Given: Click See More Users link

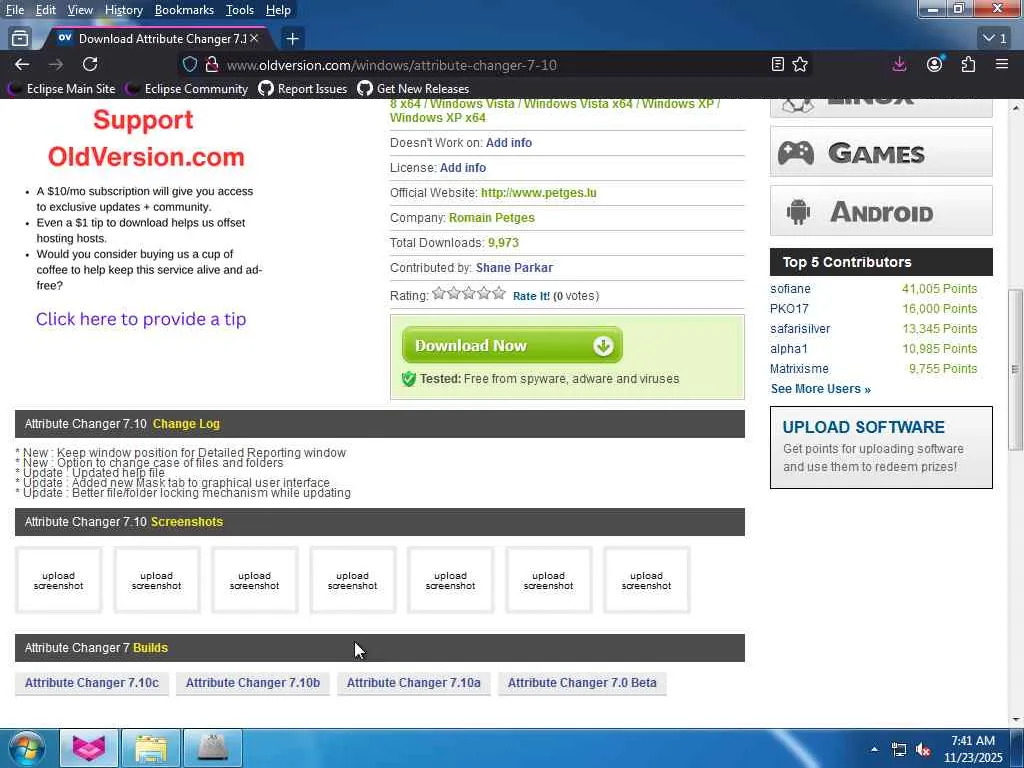Looking at the screenshot, I should (x=820, y=389).
